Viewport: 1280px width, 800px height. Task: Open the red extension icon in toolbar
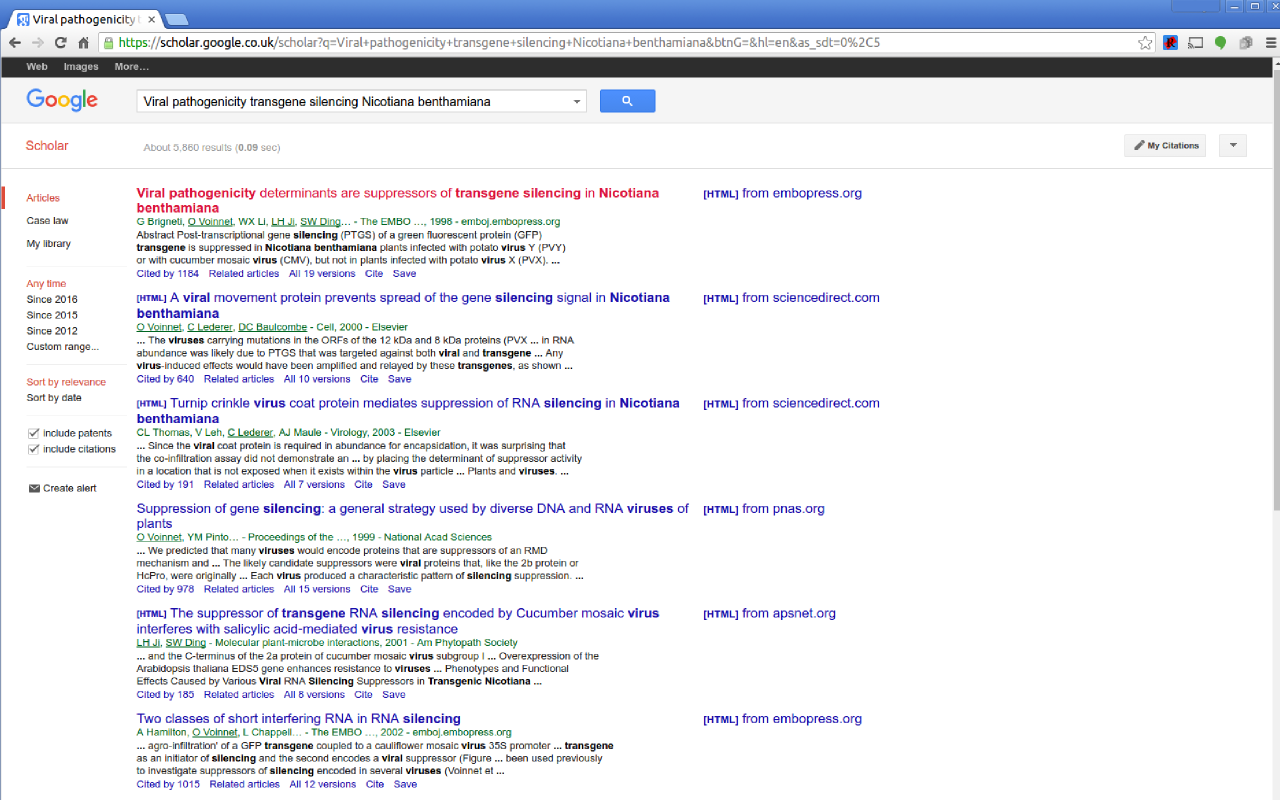coord(1171,43)
